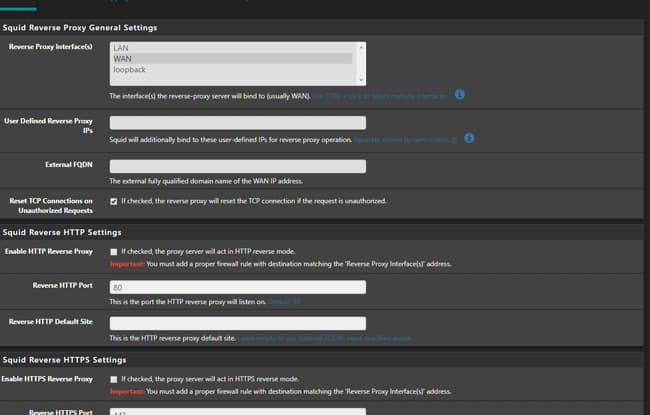The height and width of the screenshot is (415, 650).
Task: Click the red Important note under HTTP Reverse Proxy
Action: tap(127, 264)
